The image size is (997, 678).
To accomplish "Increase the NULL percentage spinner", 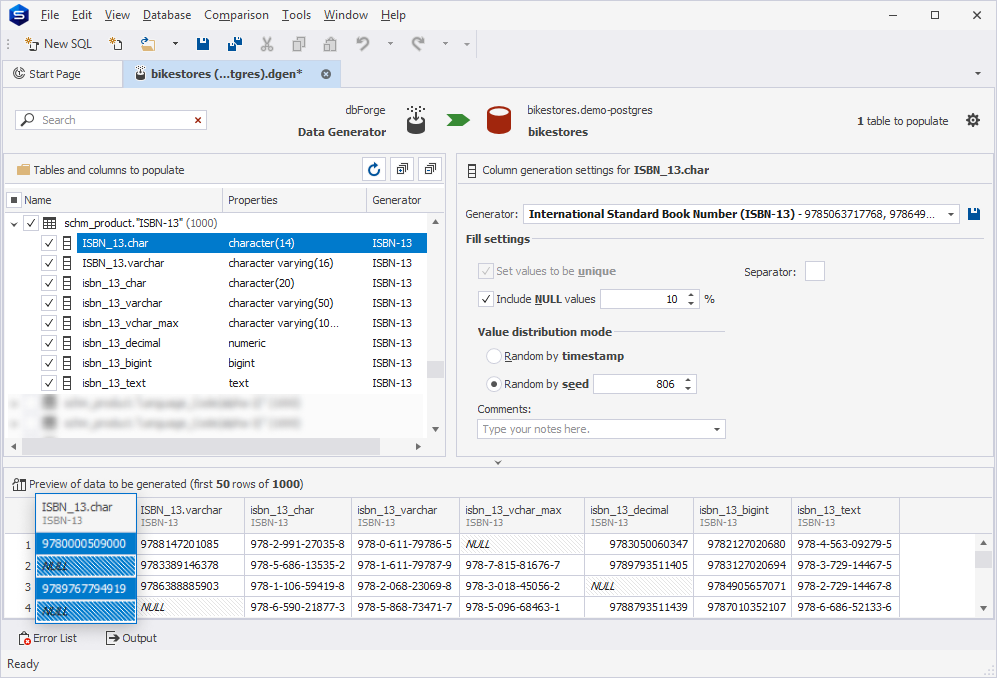I will [691, 294].
